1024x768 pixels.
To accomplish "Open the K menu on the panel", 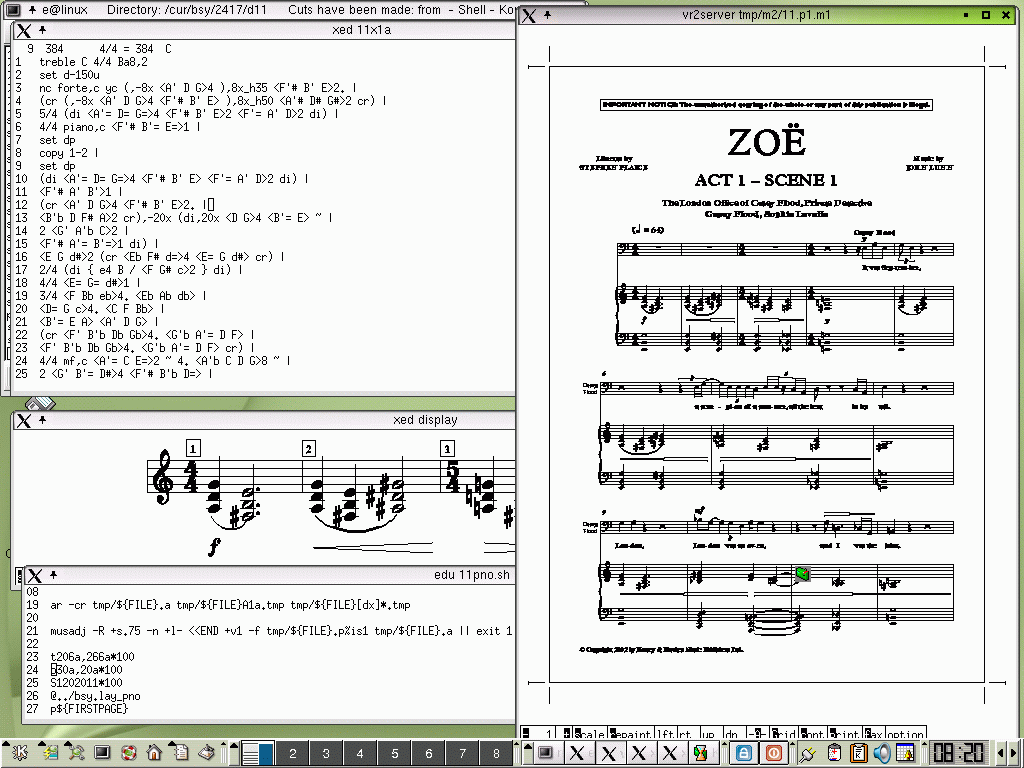I will 20,753.
